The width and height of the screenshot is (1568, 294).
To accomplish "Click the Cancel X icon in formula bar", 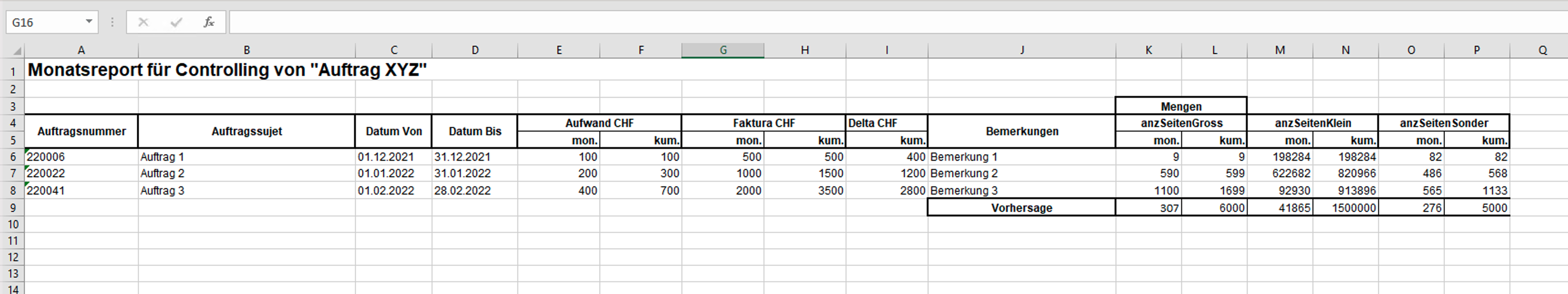I will coord(144,22).
